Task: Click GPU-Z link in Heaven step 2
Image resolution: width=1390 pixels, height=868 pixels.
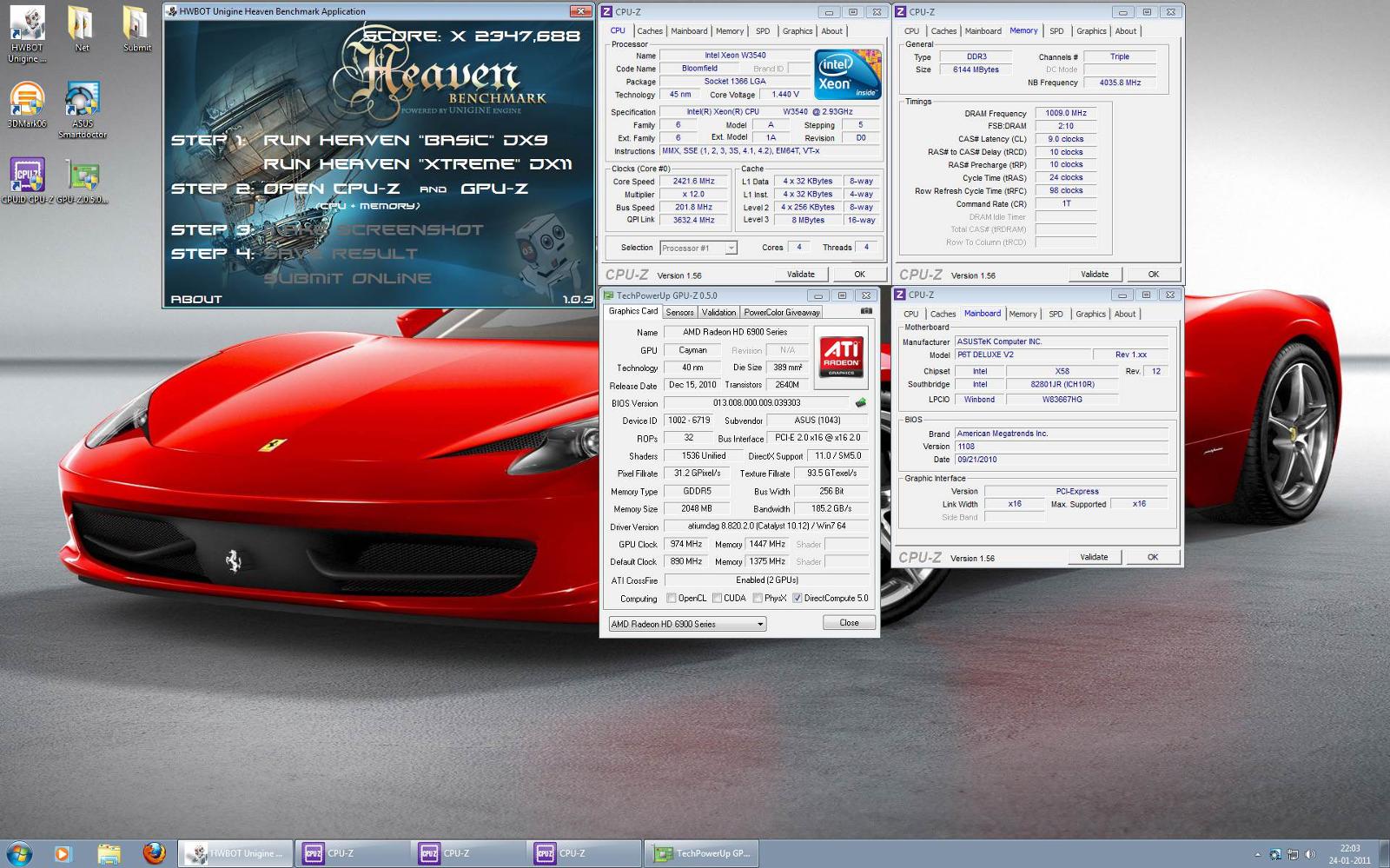Action: tap(493, 189)
